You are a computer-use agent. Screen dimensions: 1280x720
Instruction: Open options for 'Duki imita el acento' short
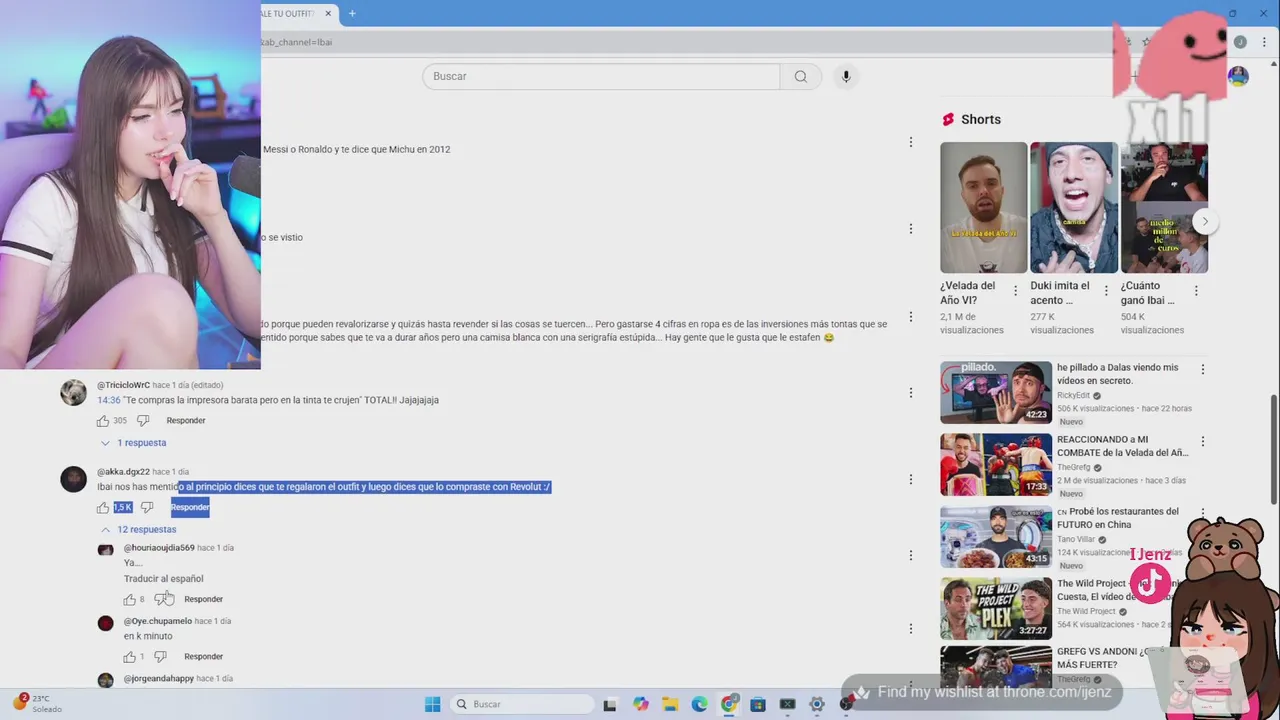[x=1106, y=291]
